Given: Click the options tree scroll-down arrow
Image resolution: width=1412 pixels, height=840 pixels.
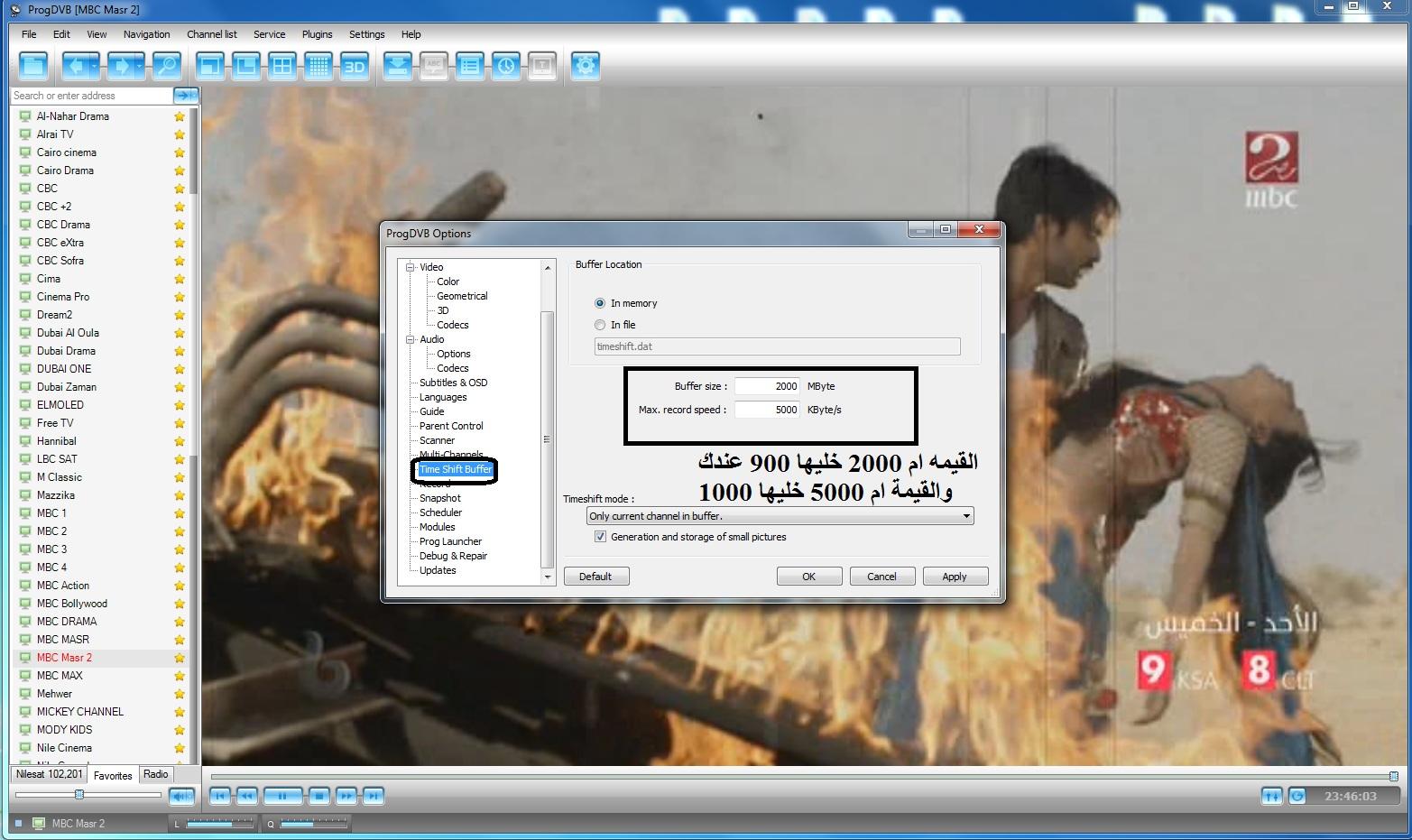Looking at the screenshot, I should click(x=547, y=577).
